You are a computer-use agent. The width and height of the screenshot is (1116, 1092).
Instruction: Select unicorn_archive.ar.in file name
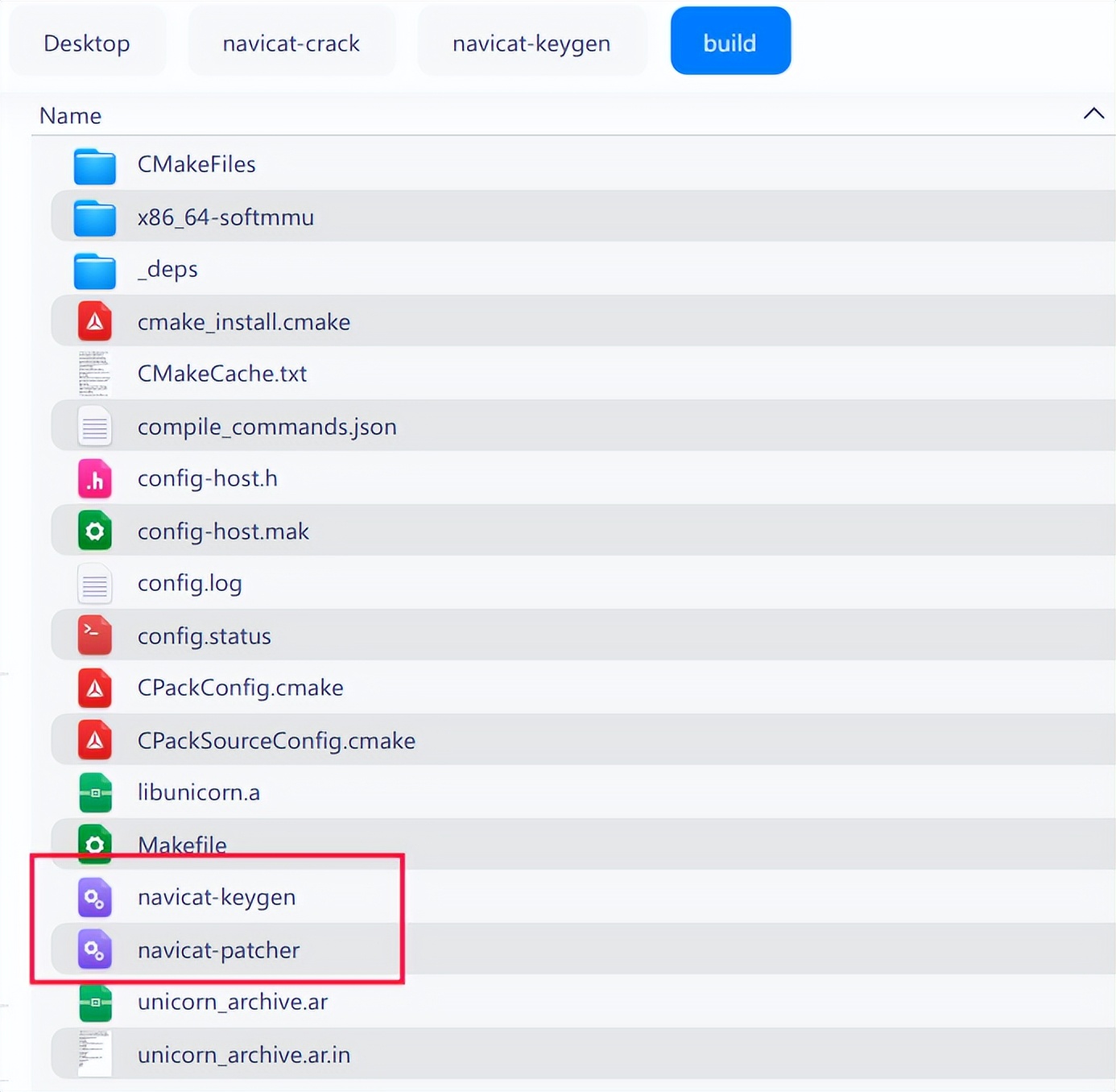244,1055
